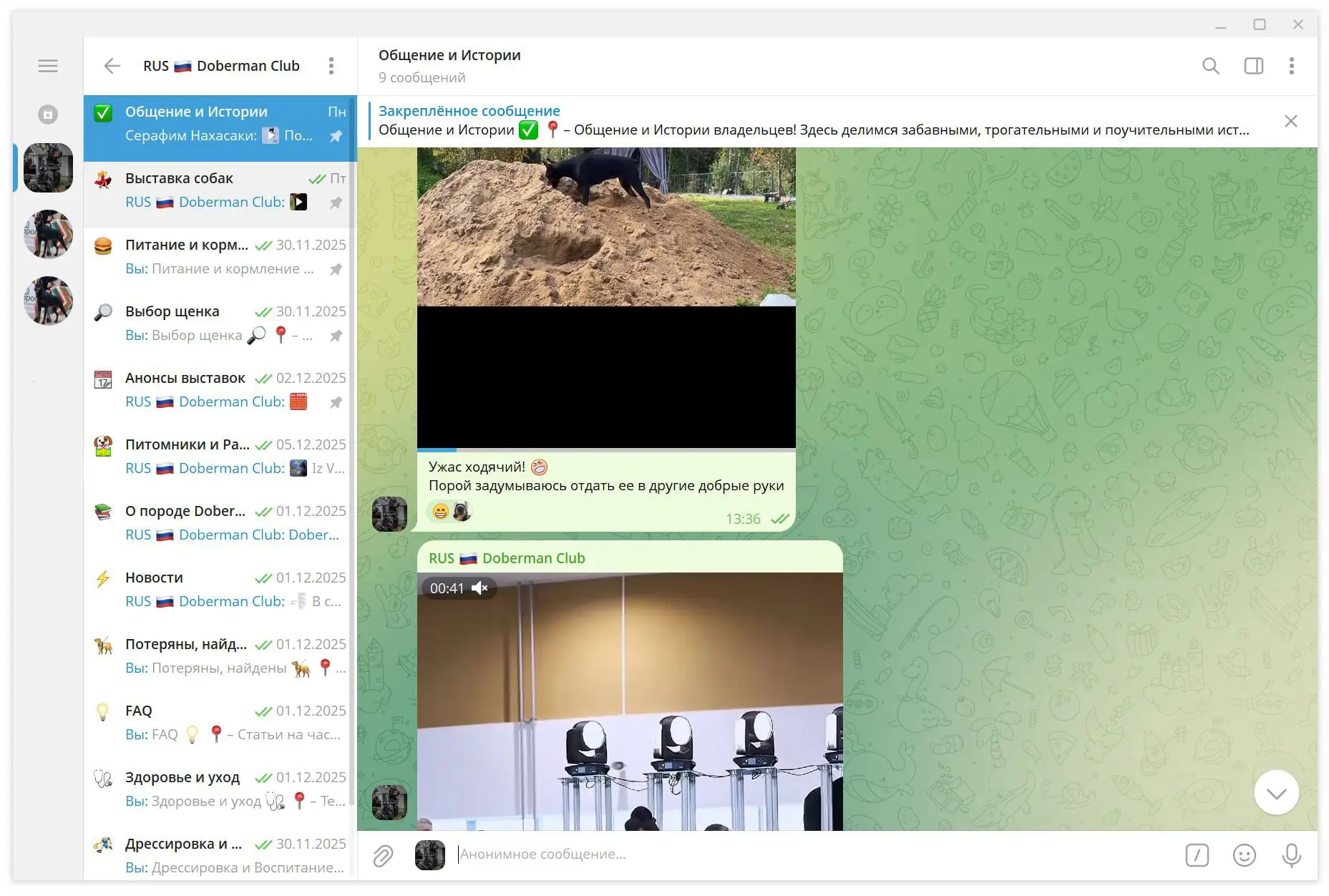The width and height of the screenshot is (1329, 896).
Task: Unmute the 00:41 video sound
Action: (480, 588)
